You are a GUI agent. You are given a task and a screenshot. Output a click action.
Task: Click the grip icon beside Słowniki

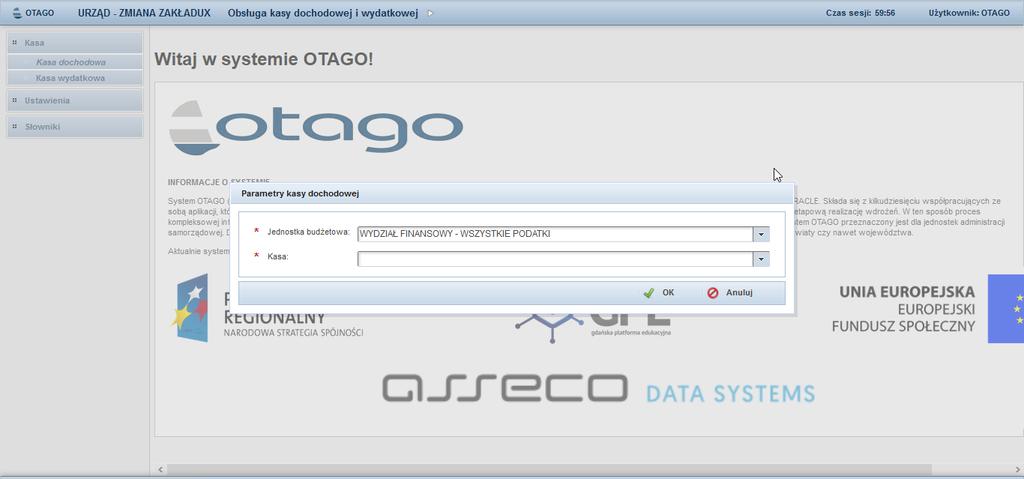pyautogui.click(x=14, y=127)
